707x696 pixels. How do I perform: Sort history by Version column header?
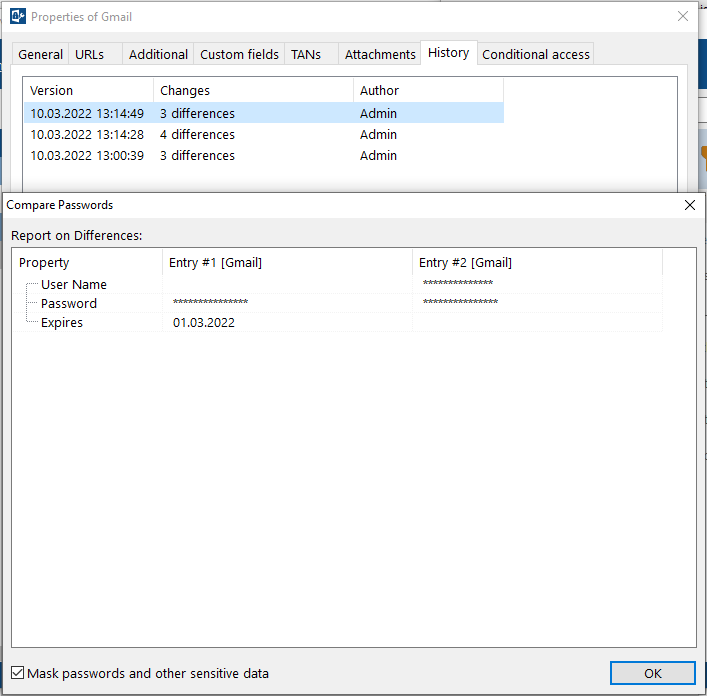pos(88,90)
